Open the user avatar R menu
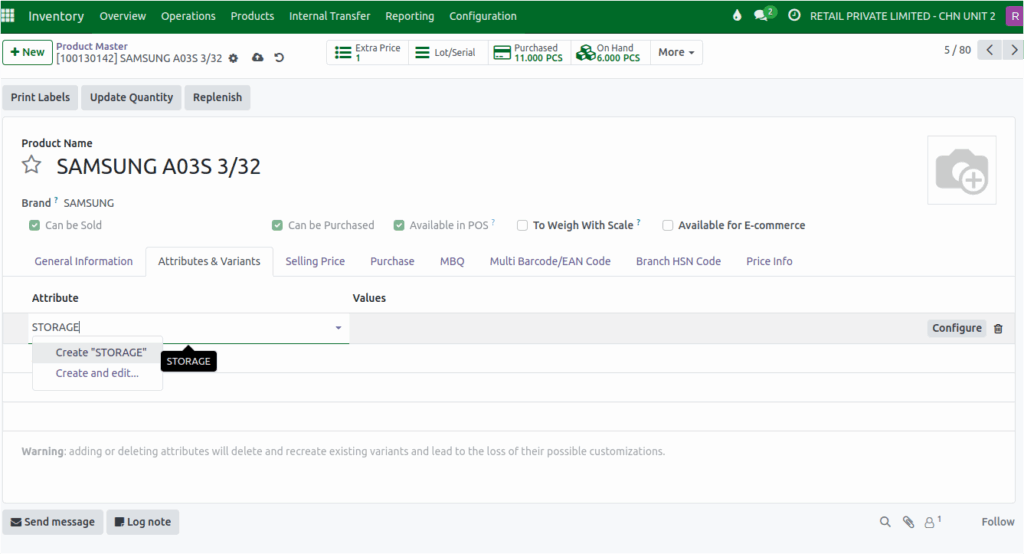Image resolution: width=1024 pixels, height=554 pixels. tap(1014, 16)
